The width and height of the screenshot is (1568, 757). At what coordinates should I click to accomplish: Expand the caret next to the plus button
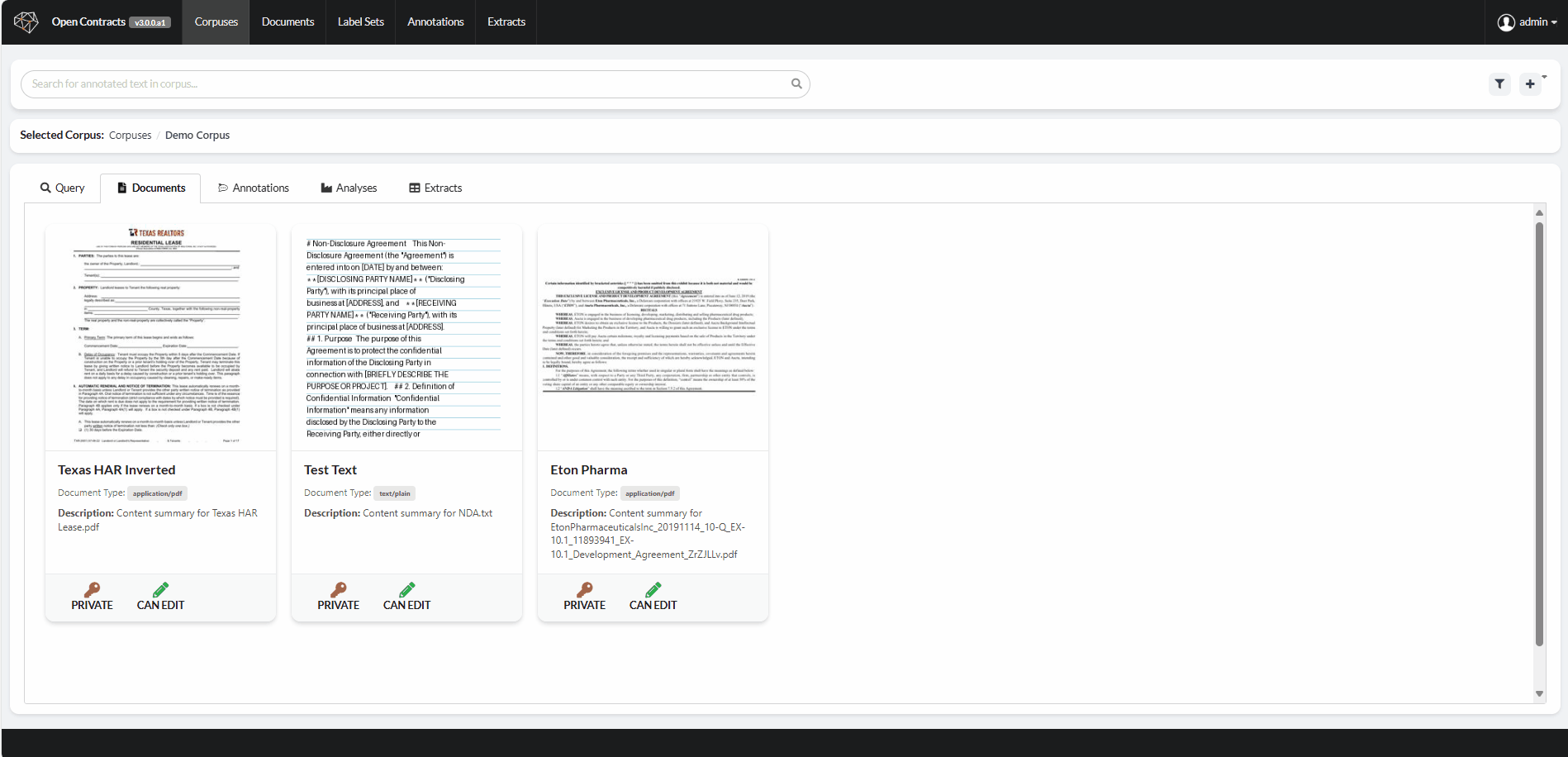1547,76
